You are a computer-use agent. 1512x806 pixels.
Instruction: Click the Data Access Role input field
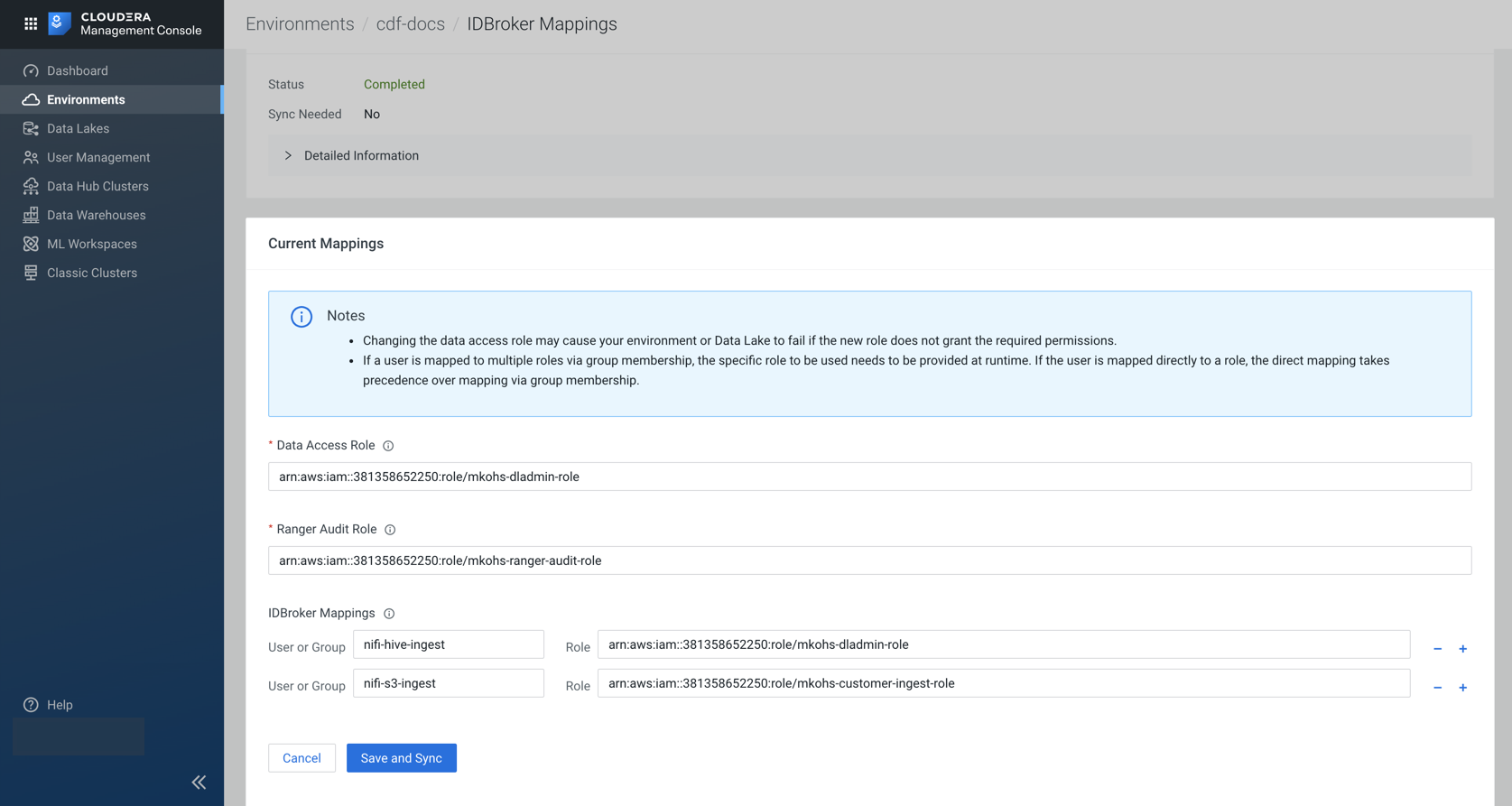pyautogui.click(x=868, y=477)
